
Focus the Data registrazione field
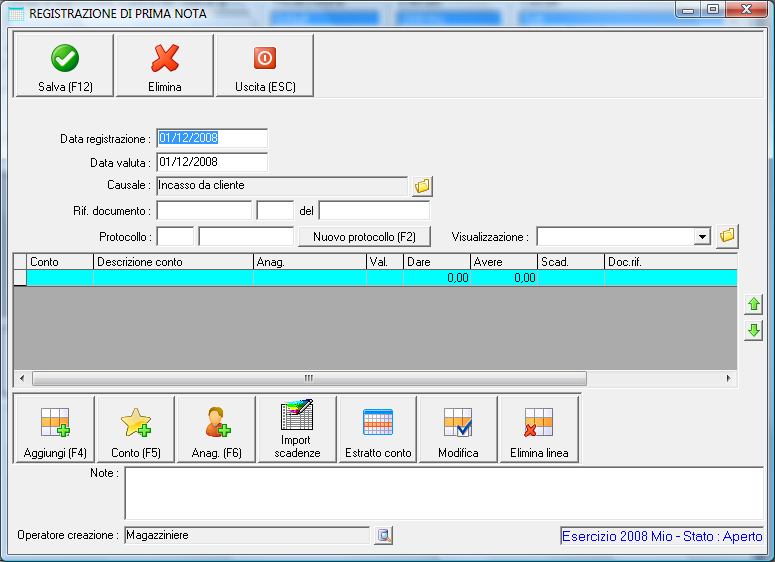click(212, 138)
